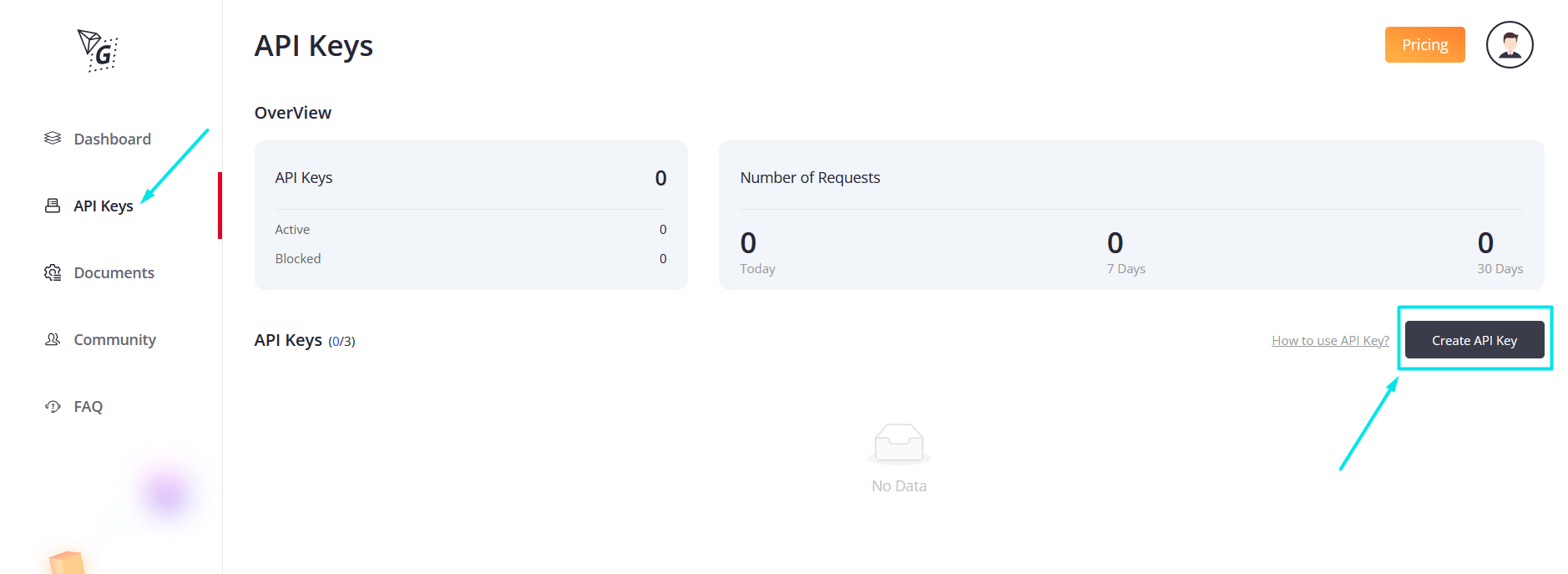Open the Community sidebar entry
This screenshot has width=1568, height=574.
tap(114, 339)
